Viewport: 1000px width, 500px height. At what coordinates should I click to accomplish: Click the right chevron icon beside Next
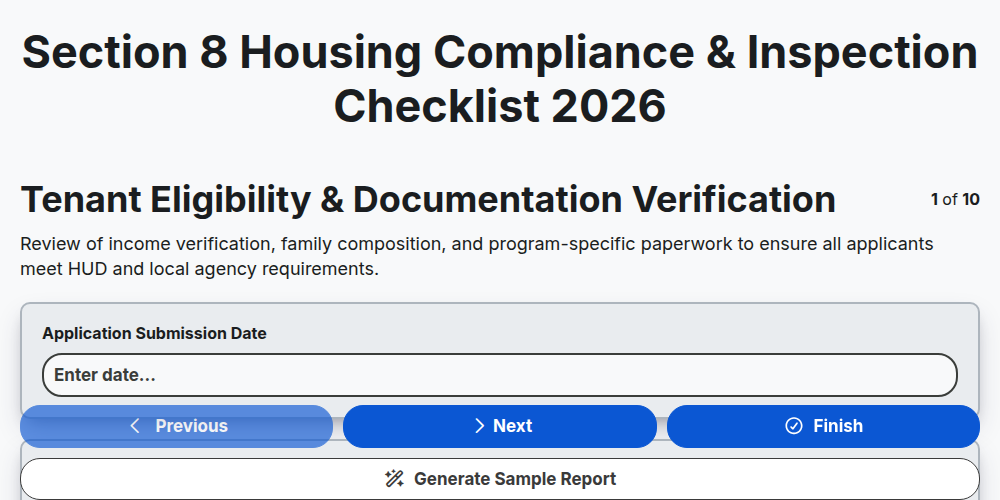[x=480, y=426]
